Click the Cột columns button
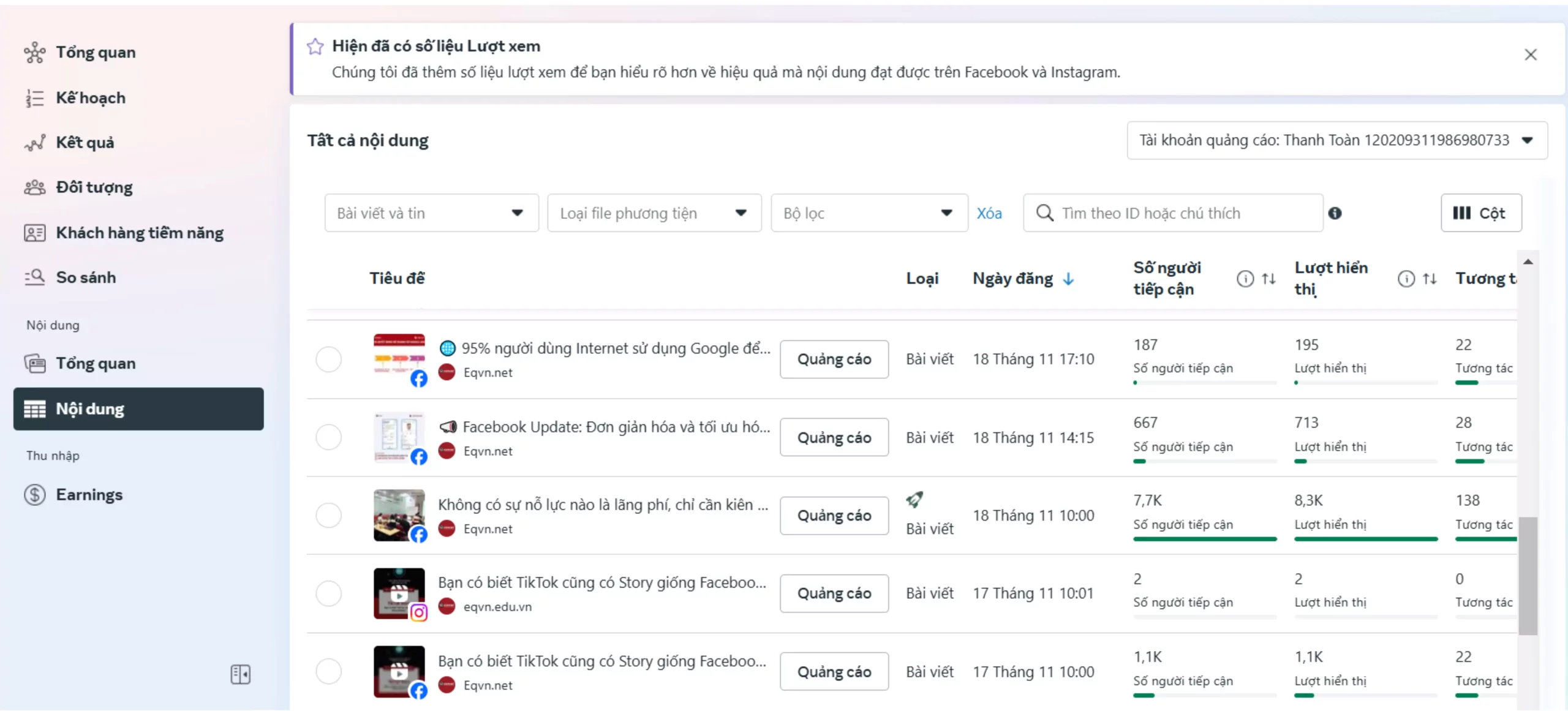Image resolution: width=1568 pixels, height=711 pixels. tap(1480, 213)
